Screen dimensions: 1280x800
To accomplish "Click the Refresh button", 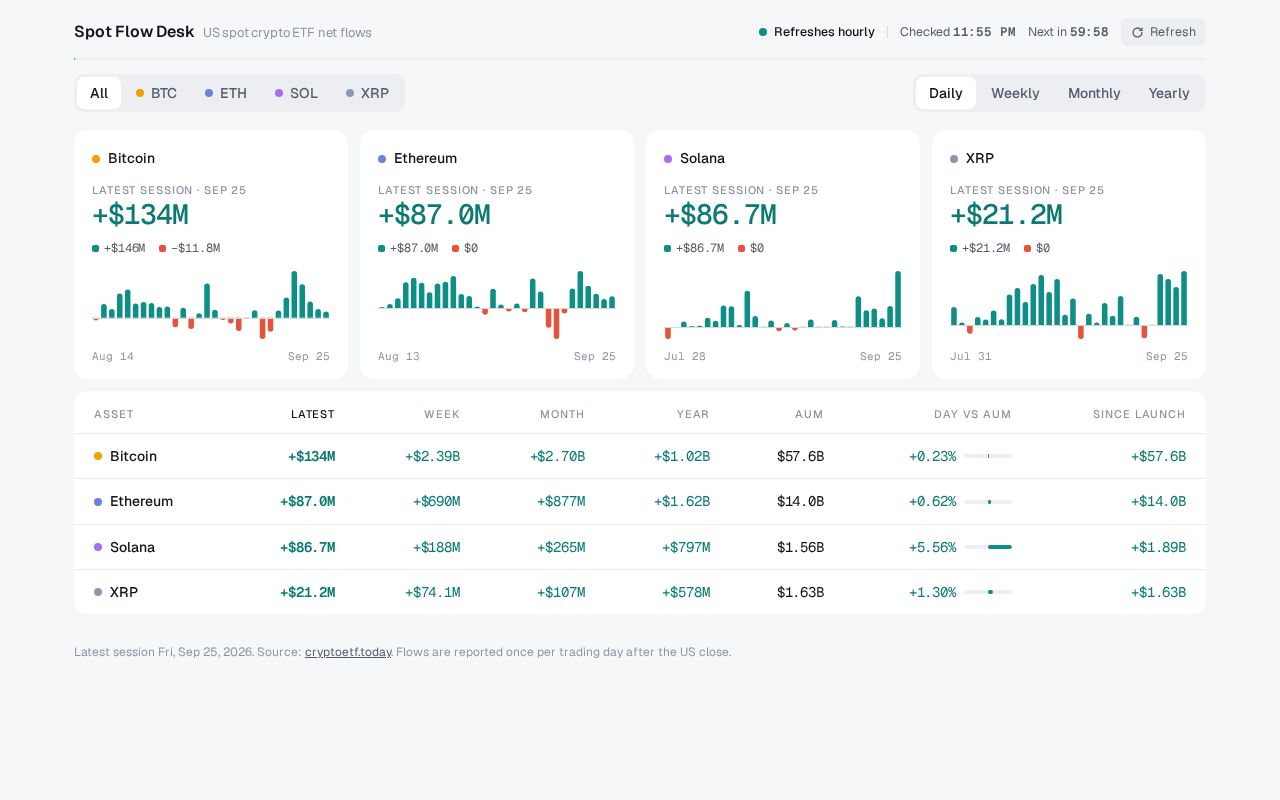I will 1163,32.
